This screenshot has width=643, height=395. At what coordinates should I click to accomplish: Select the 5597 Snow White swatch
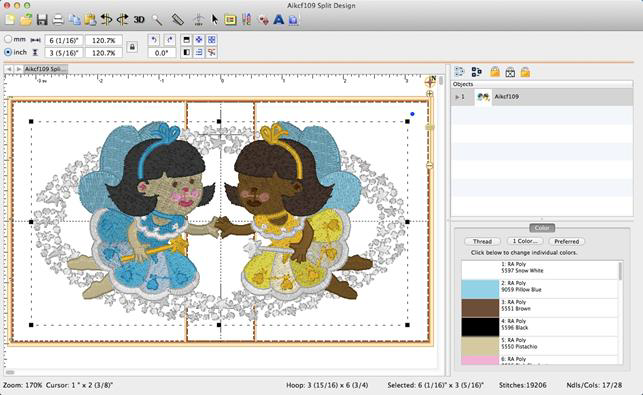tap(480, 270)
